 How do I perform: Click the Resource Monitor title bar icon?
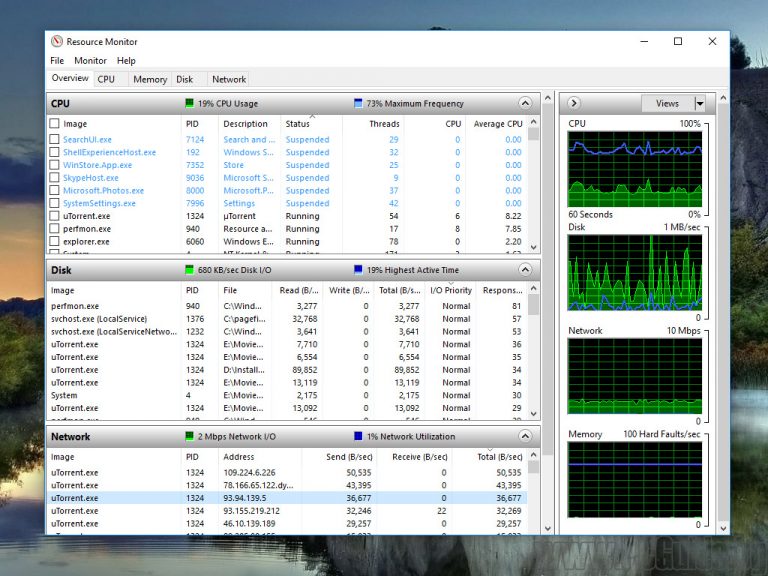[57, 41]
